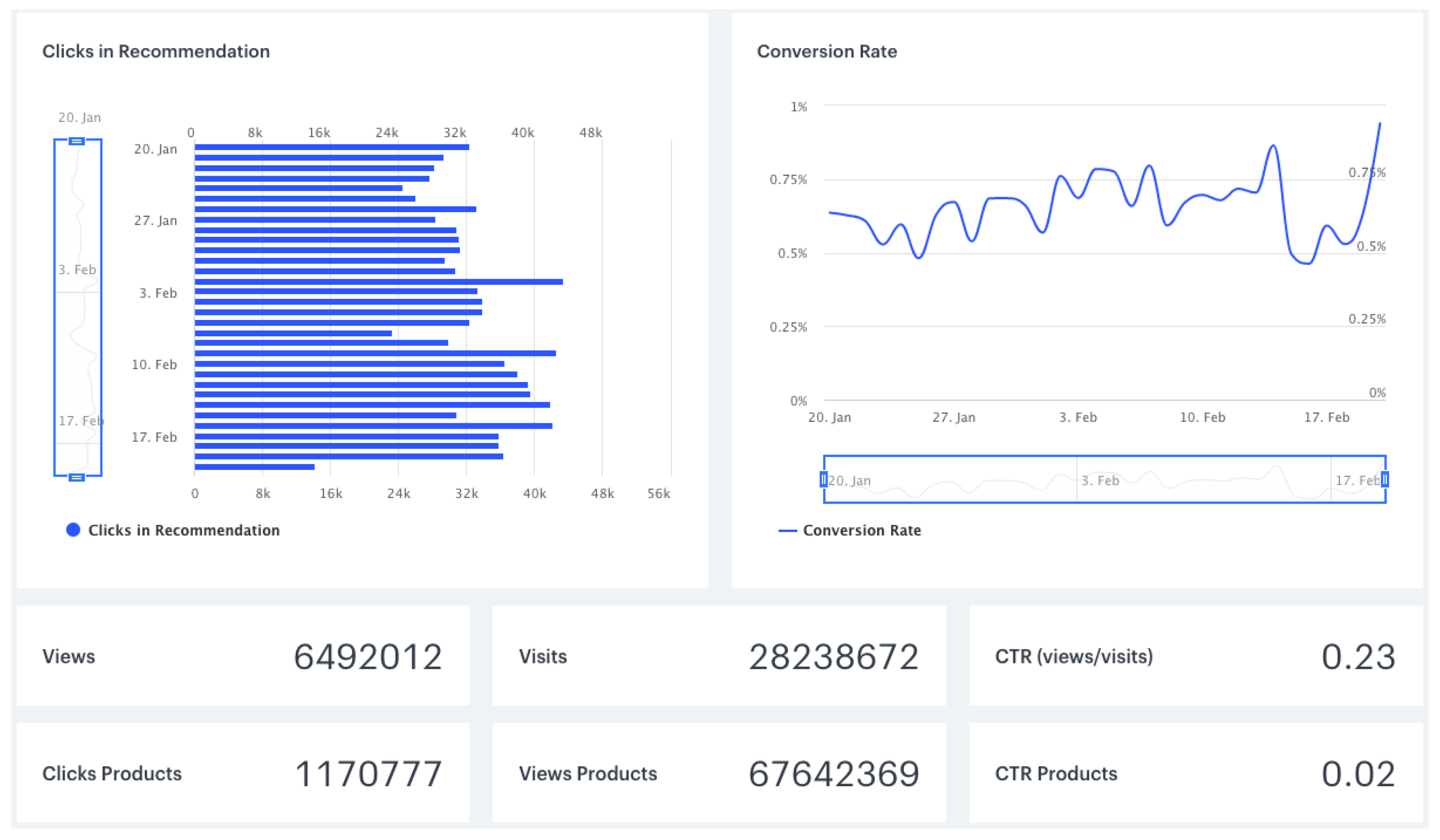Click left handle of Conversion Rate range navigator
Screen dimensions: 1440x840
click(x=823, y=480)
